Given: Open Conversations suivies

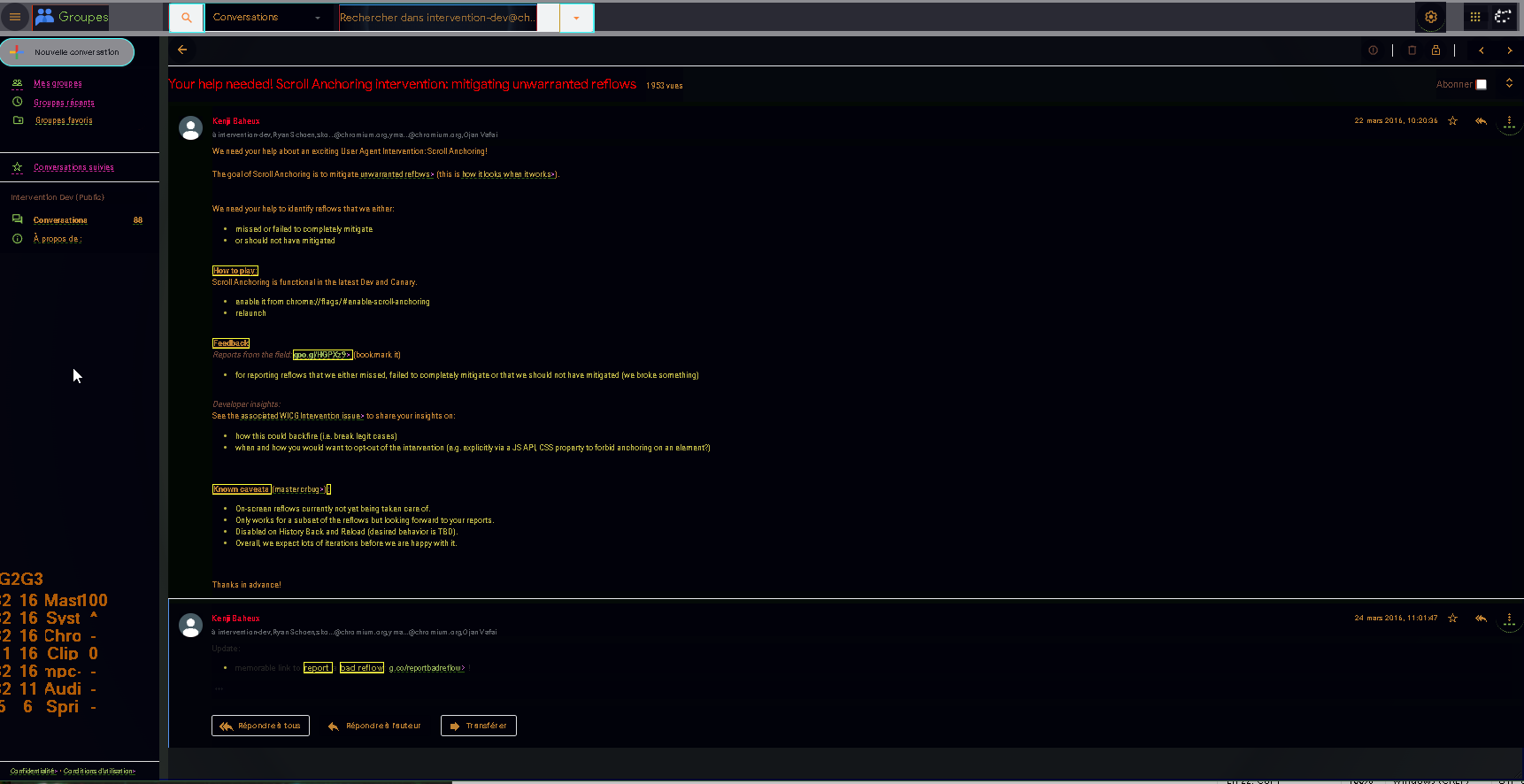Looking at the screenshot, I should pos(73,167).
